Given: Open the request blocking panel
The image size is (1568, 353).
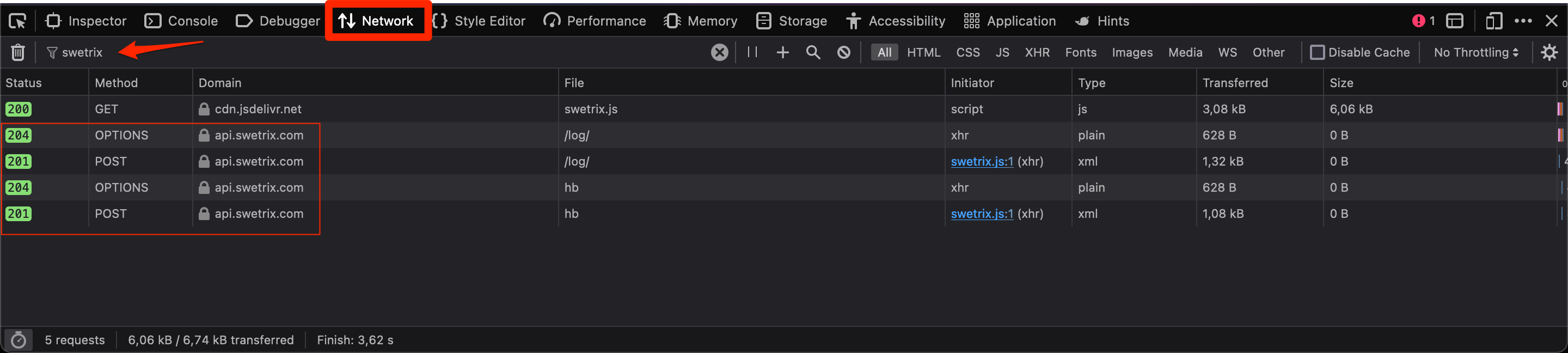Looking at the screenshot, I should coord(843,53).
